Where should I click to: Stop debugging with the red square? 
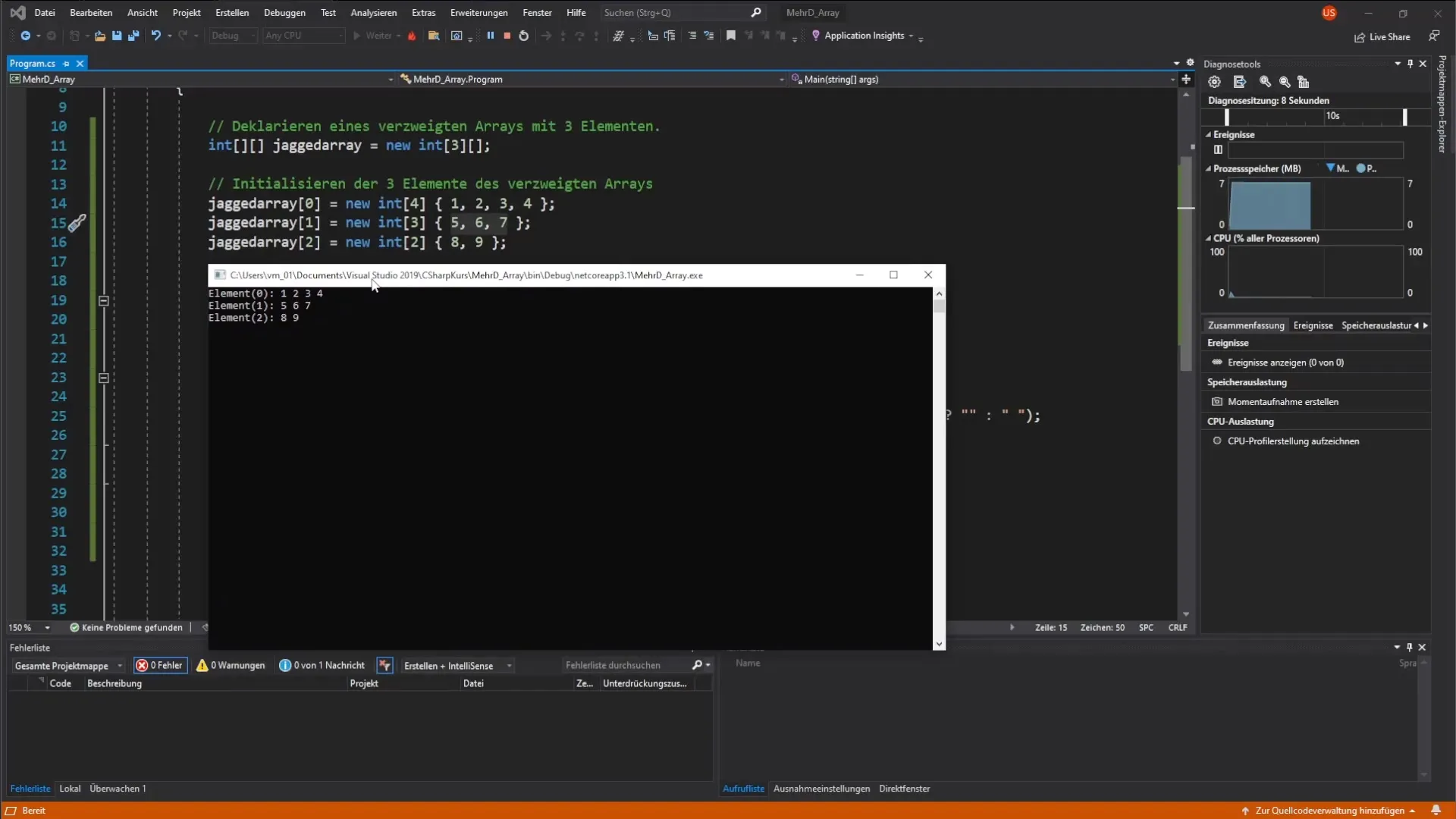click(x=507, y=36)
